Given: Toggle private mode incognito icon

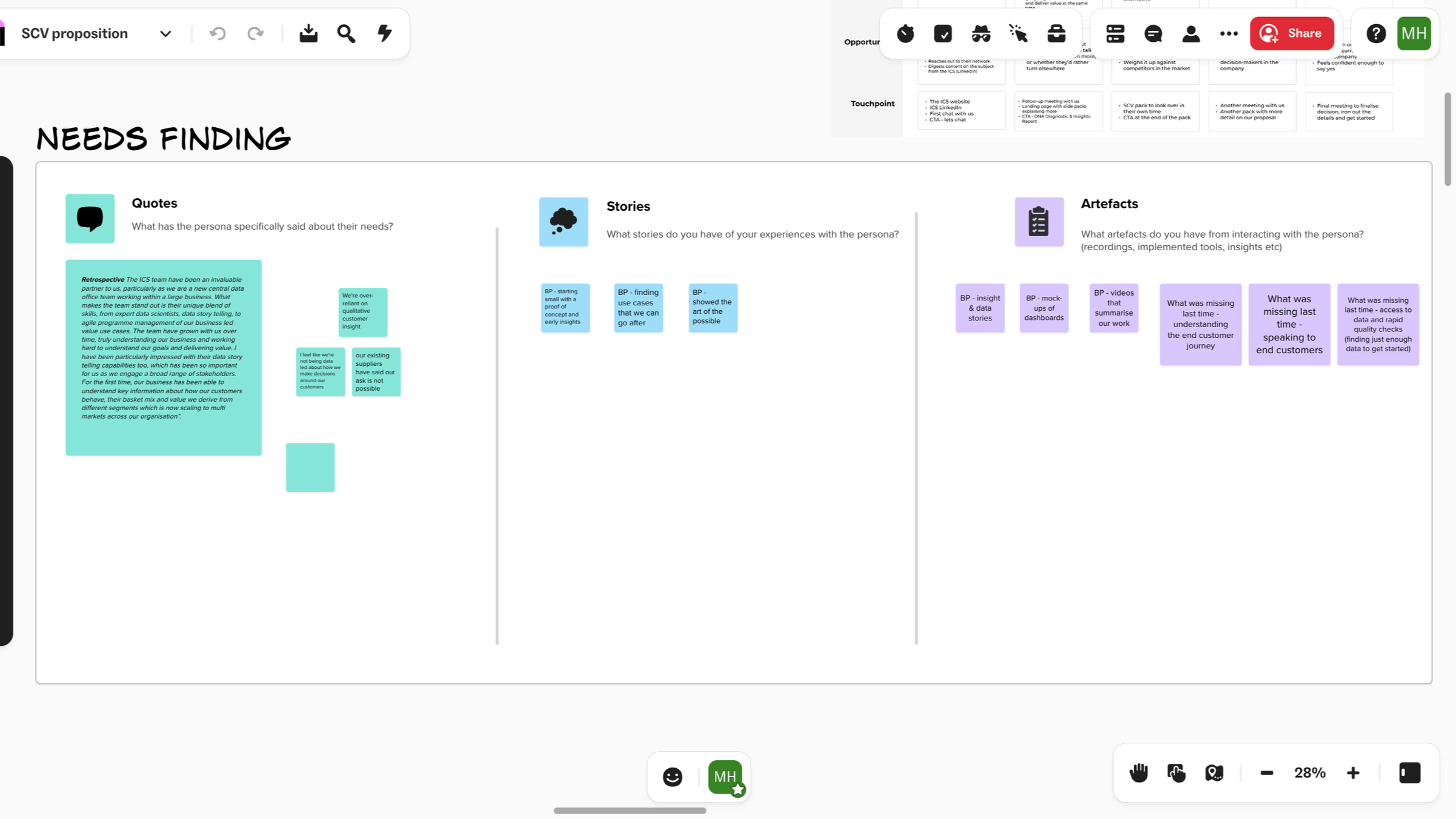Looking at the screenshot, I should point(981,33).
